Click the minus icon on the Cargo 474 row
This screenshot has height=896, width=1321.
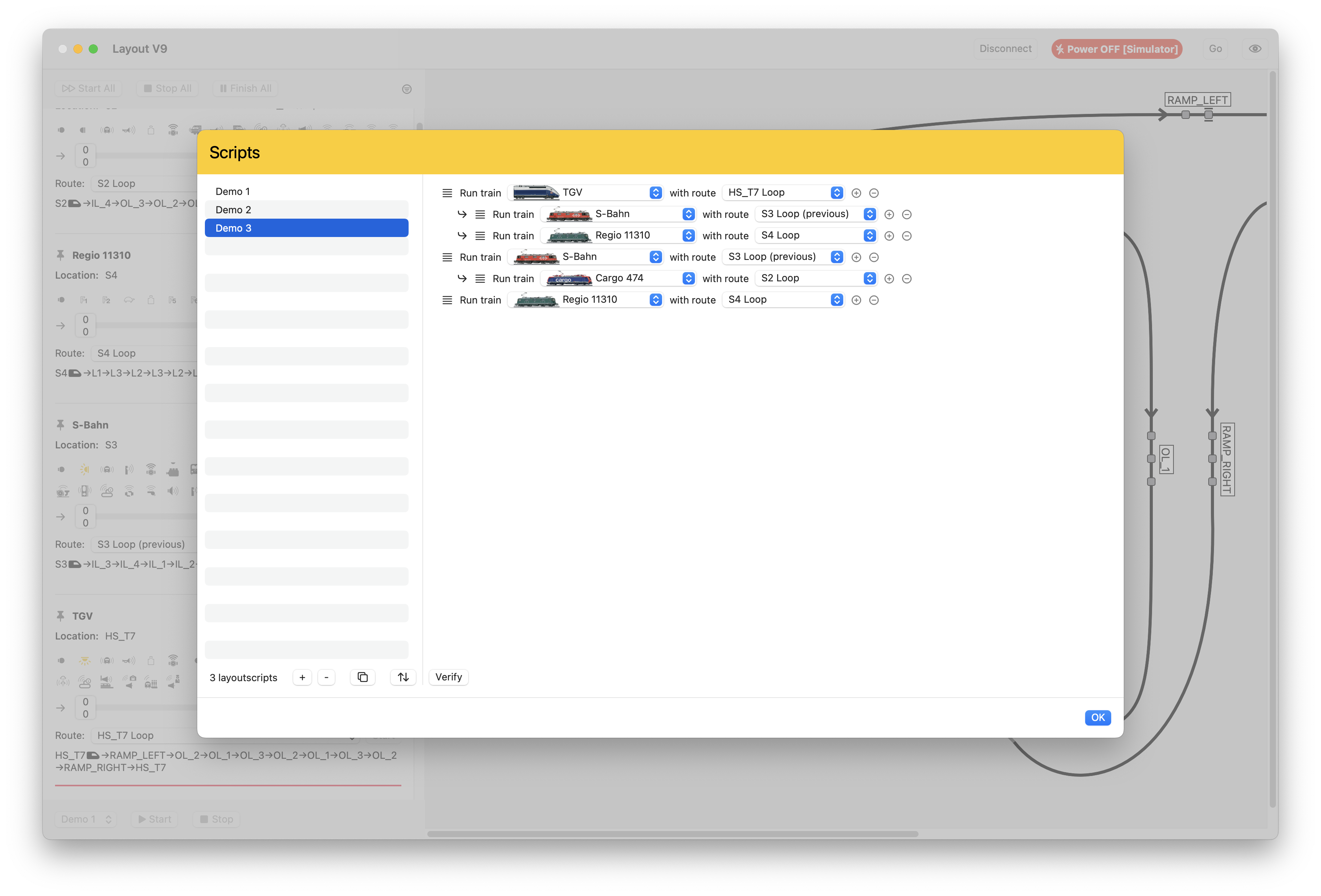[x=907, y=279]
